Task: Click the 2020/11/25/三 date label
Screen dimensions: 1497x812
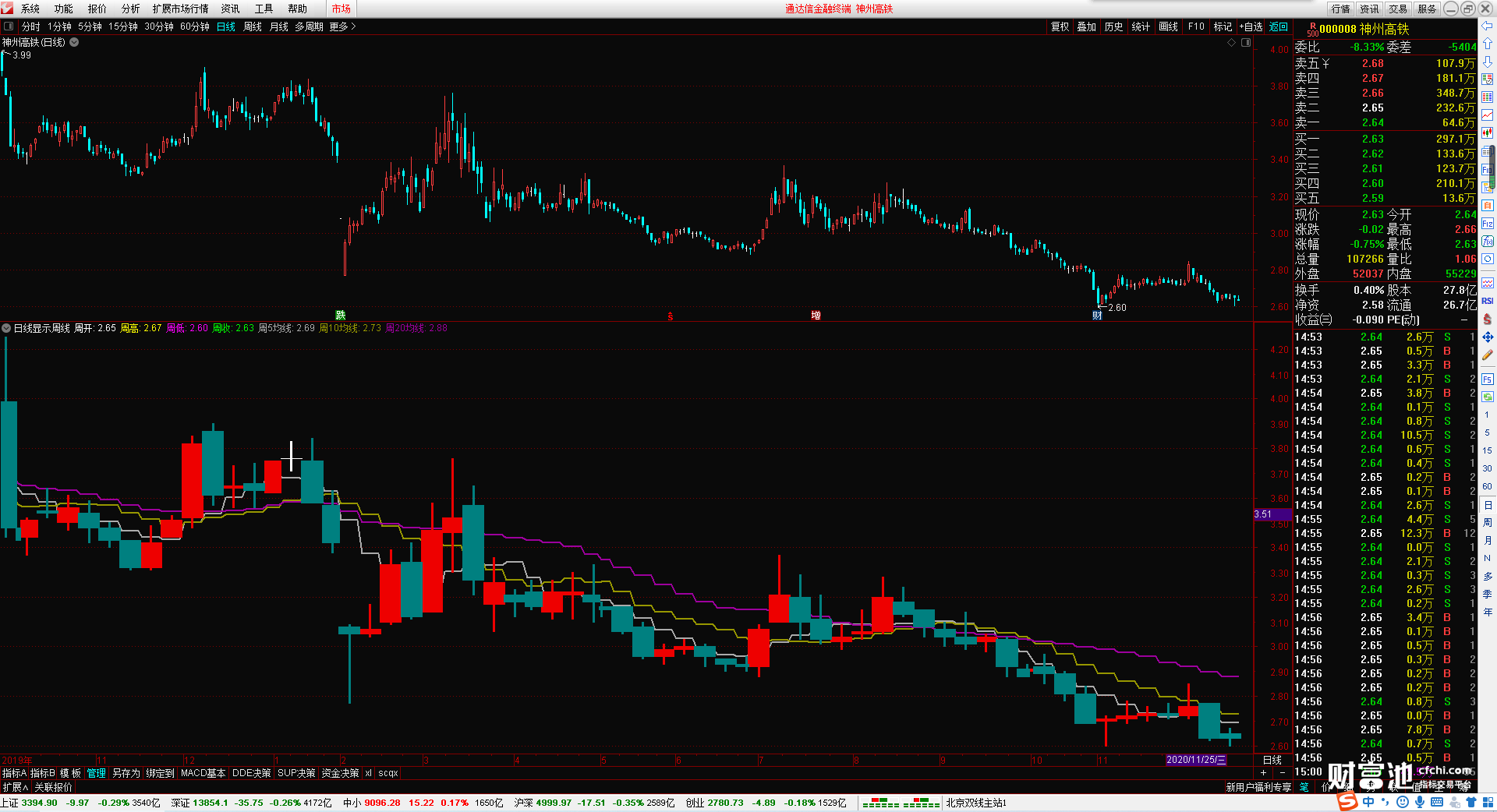Action: [1197, 760]
